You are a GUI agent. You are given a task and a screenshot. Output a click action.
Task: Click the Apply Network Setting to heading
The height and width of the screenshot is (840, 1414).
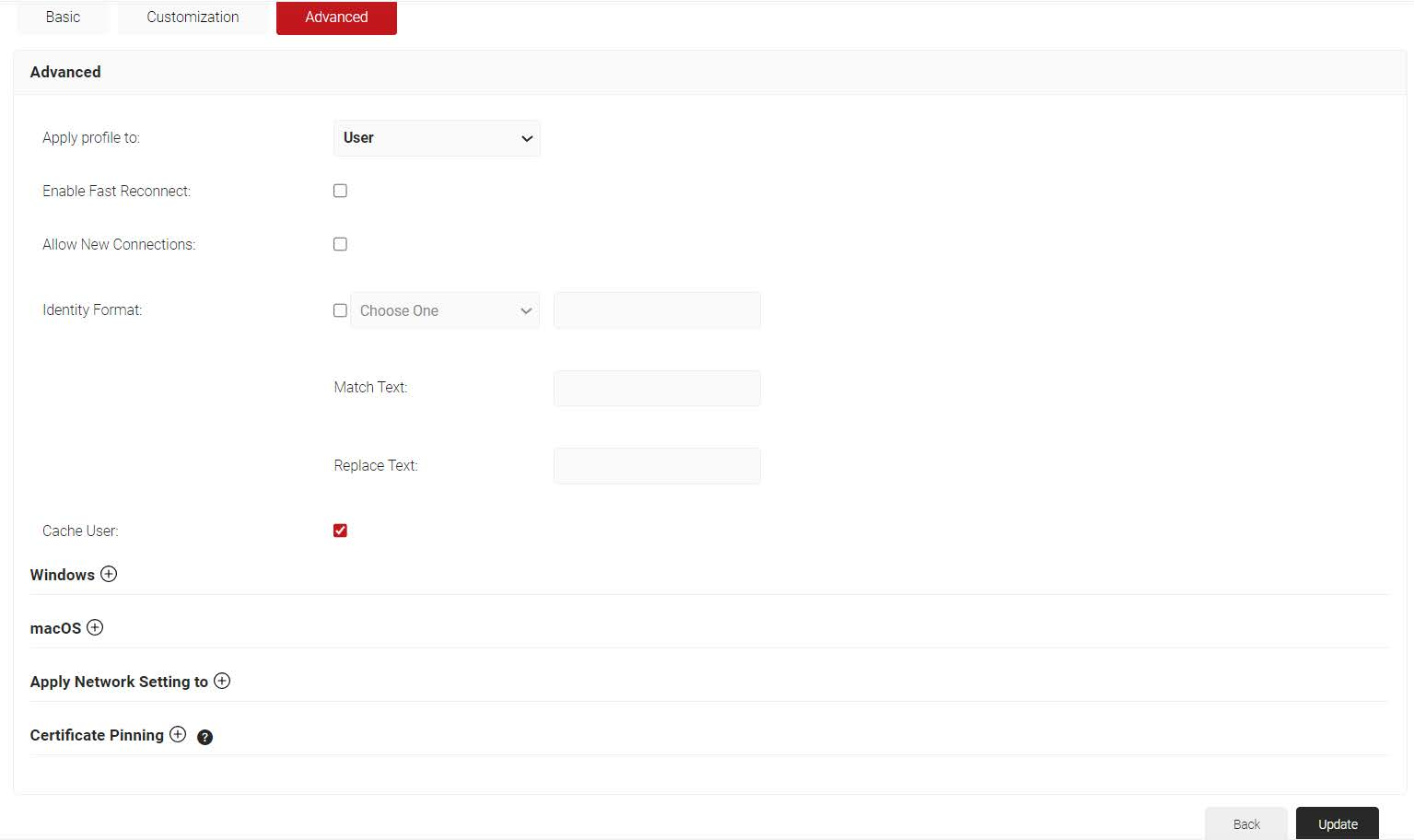[x=119, y=682]
